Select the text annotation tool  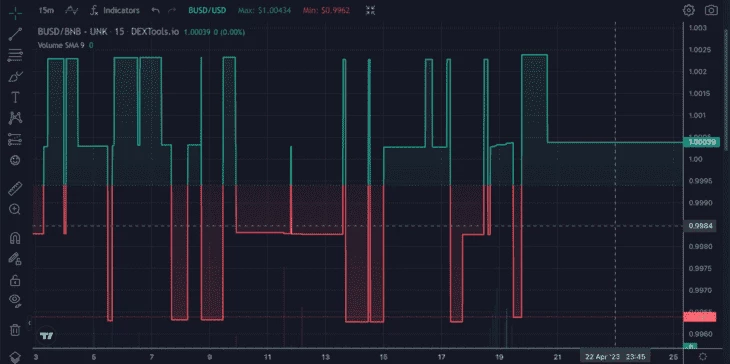(x=15, y=97)
